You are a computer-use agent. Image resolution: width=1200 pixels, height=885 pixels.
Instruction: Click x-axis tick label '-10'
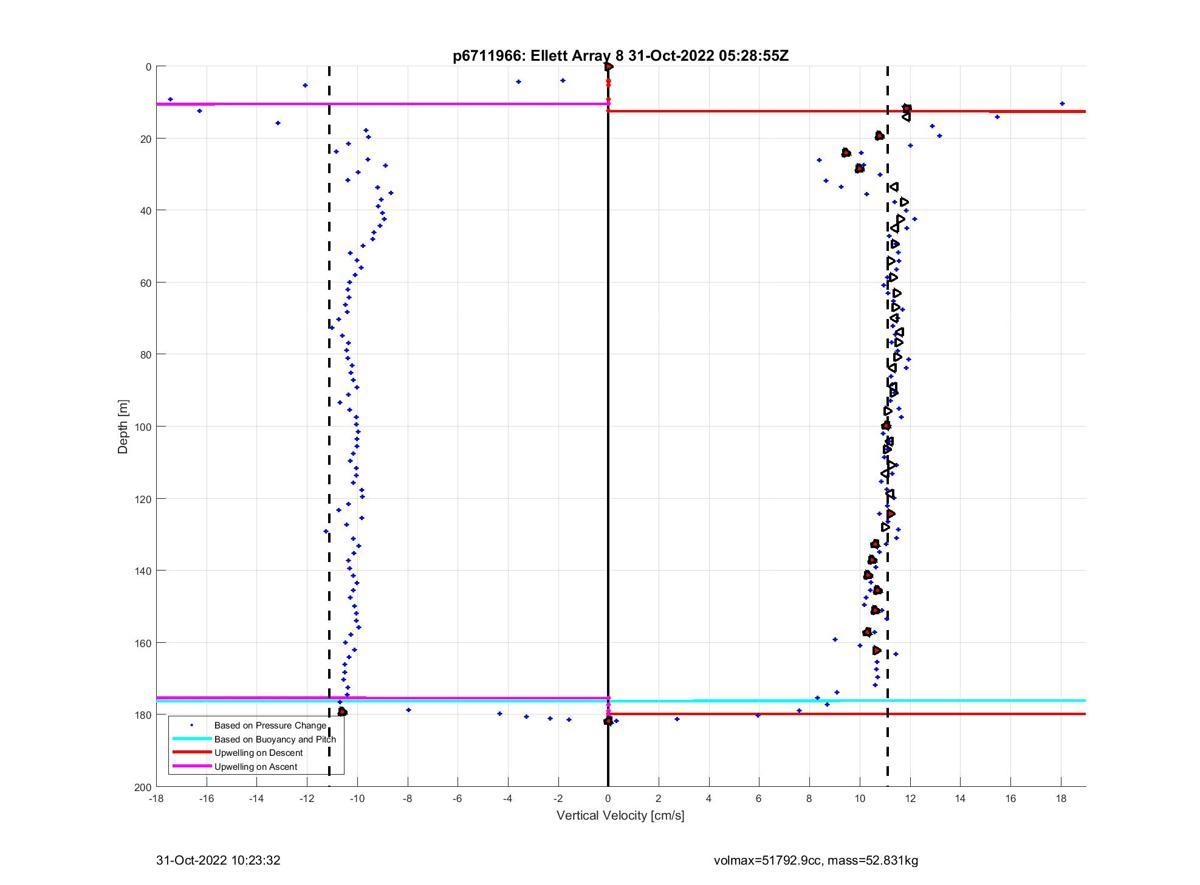click(357, 799)
